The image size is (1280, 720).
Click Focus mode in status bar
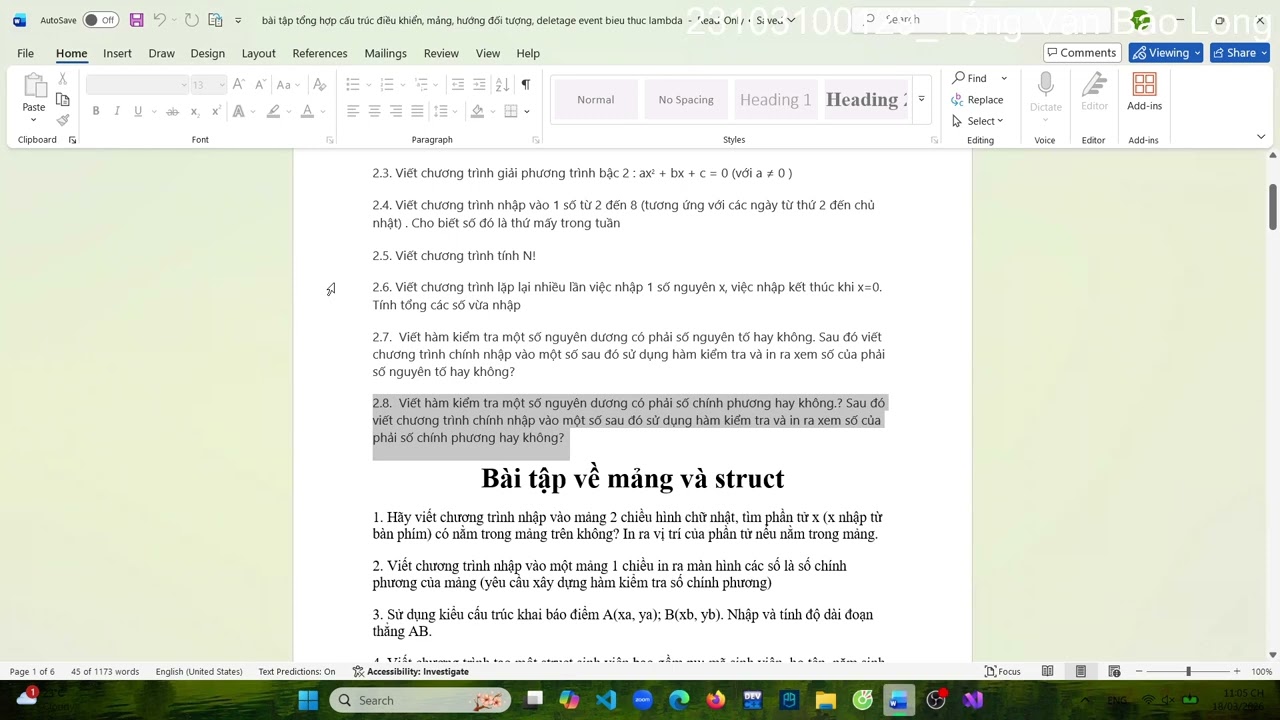pyautogui.click(x=1003, y=672)
